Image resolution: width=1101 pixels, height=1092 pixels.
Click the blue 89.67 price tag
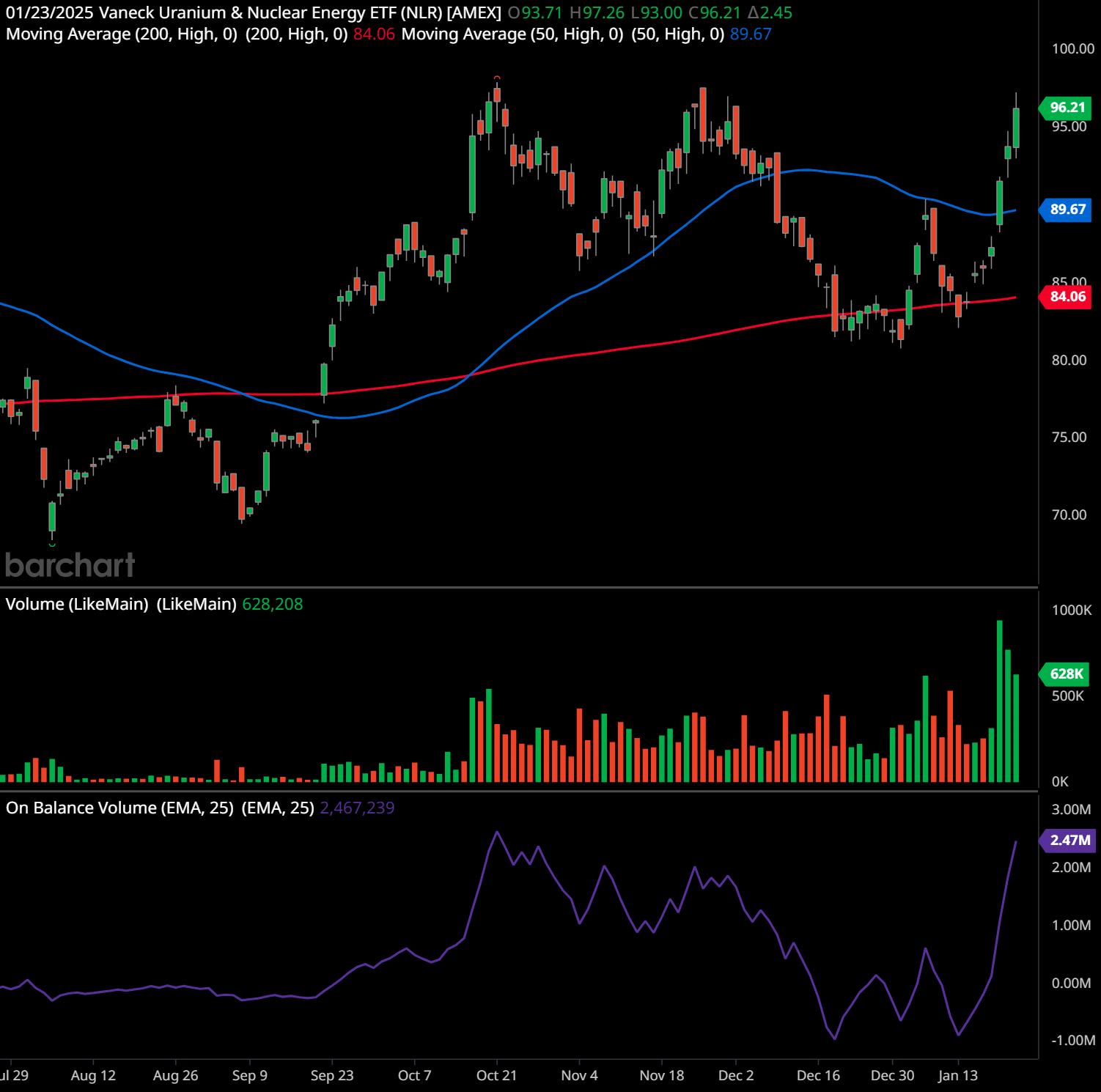pos(1067,210)
